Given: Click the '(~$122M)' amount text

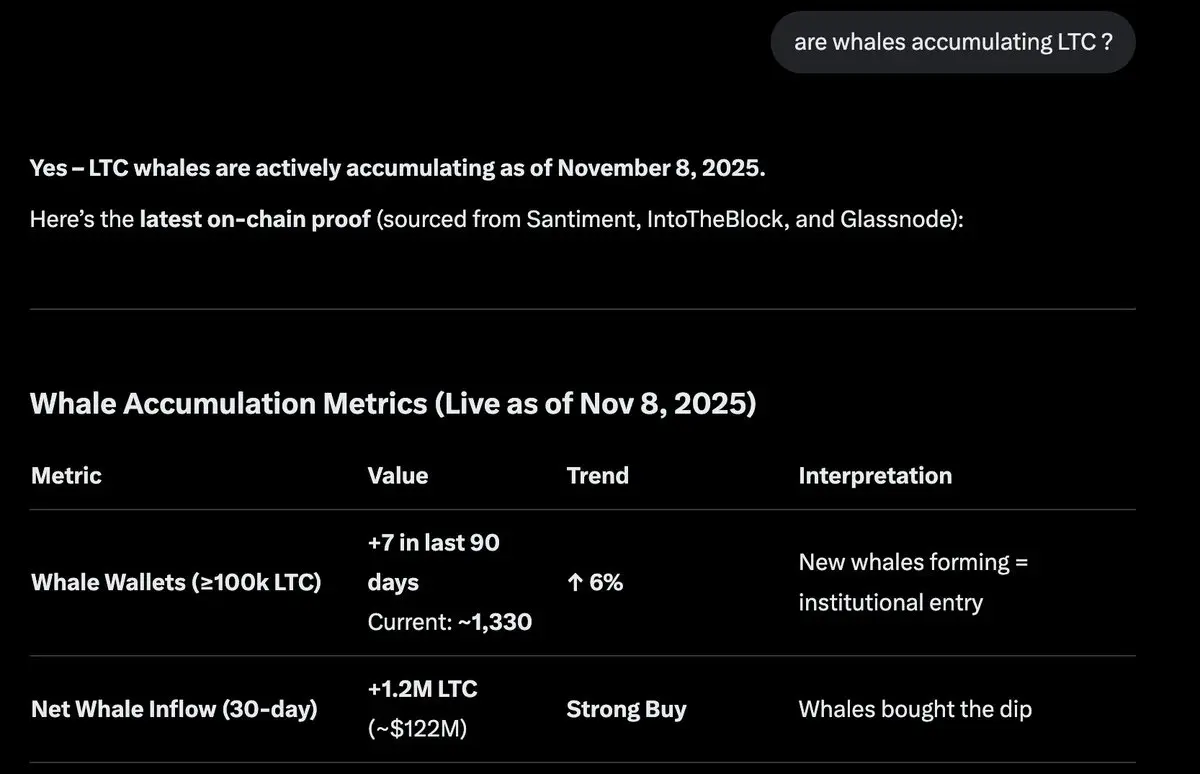Looking at the screenshot, I should click(x=418, y=731).
